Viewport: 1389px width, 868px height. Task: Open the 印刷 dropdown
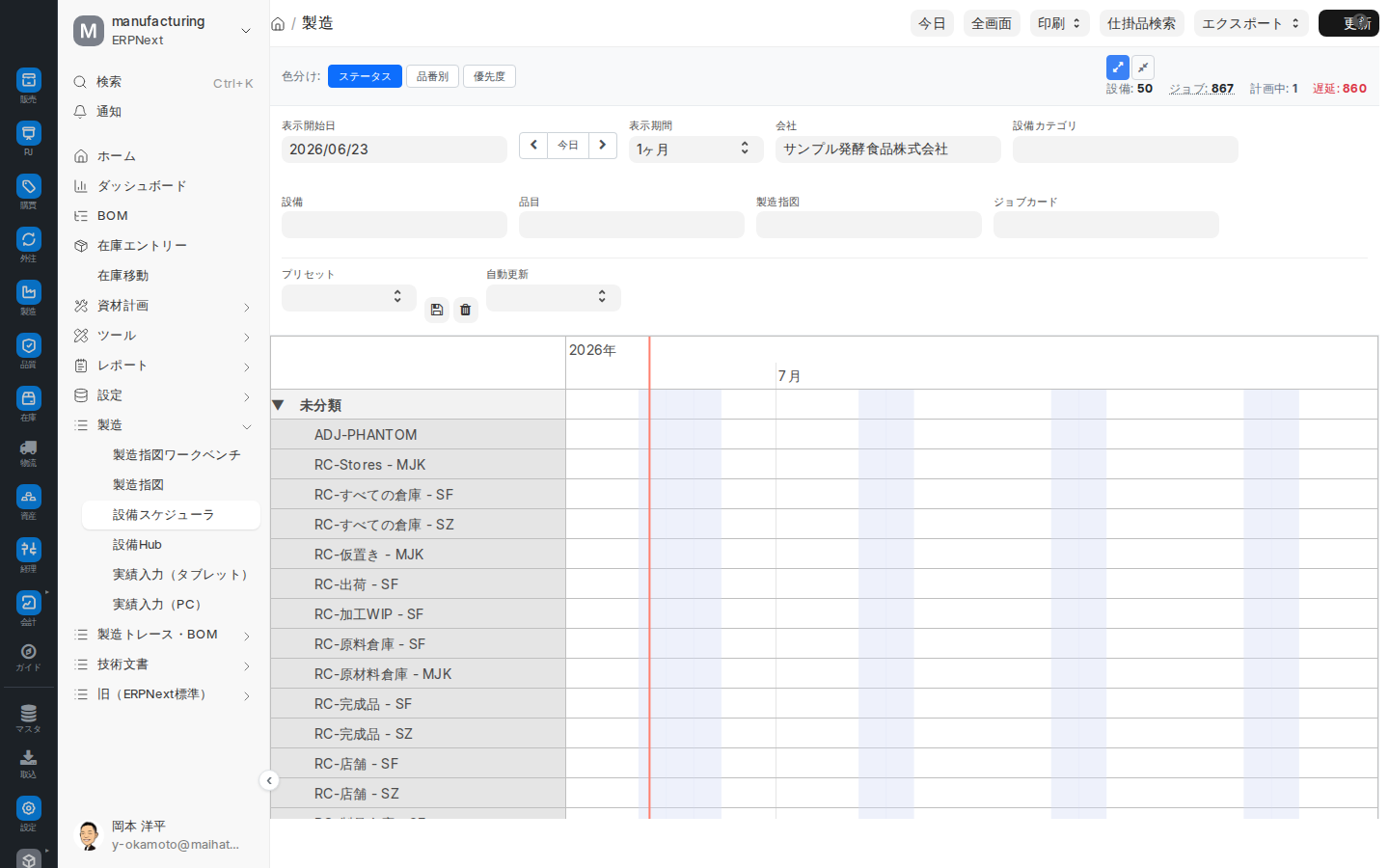1059,23
